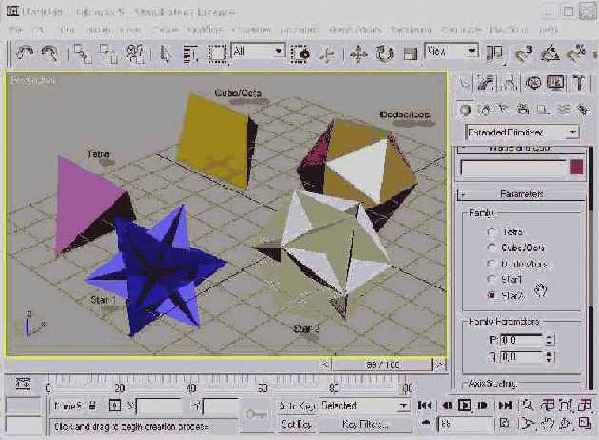599x440 pixels.
Task: Open the Reference Coordinate System 'View' dropdown
Action: pos(451,51)
